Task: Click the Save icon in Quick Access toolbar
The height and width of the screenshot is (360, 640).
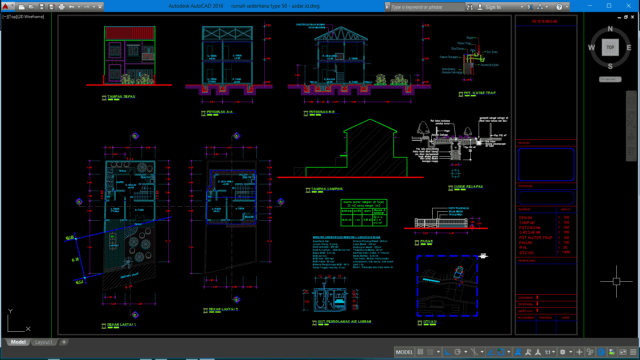Action: pos(42,7)
